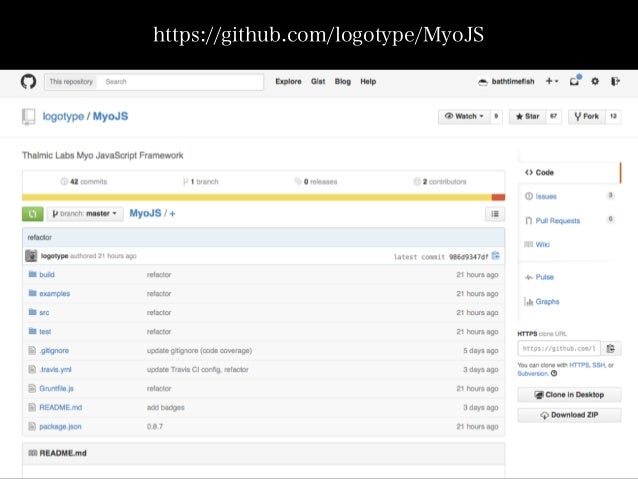Image resolution: width=638 pixels, height=479 pixels.
Task: Open the refactor latest commit message
Action: click(39, 237)
